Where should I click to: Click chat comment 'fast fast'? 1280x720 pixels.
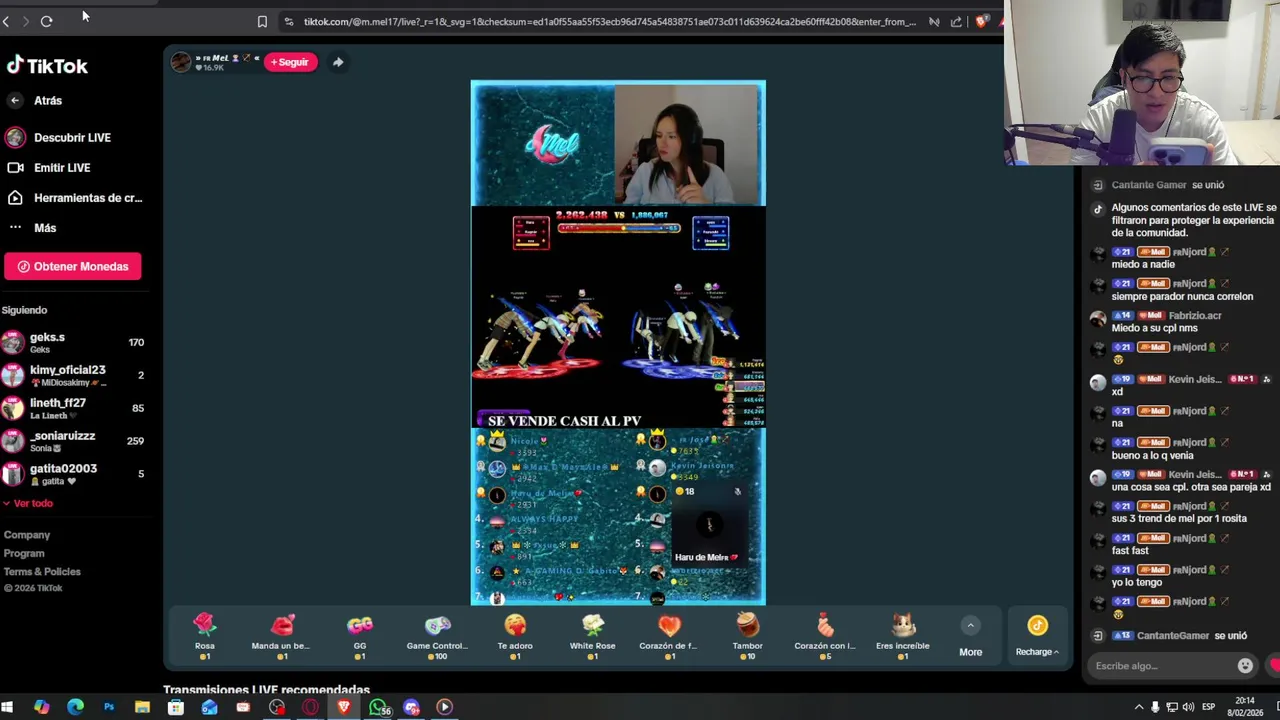pyautogui.click(x=1130, y=550)
